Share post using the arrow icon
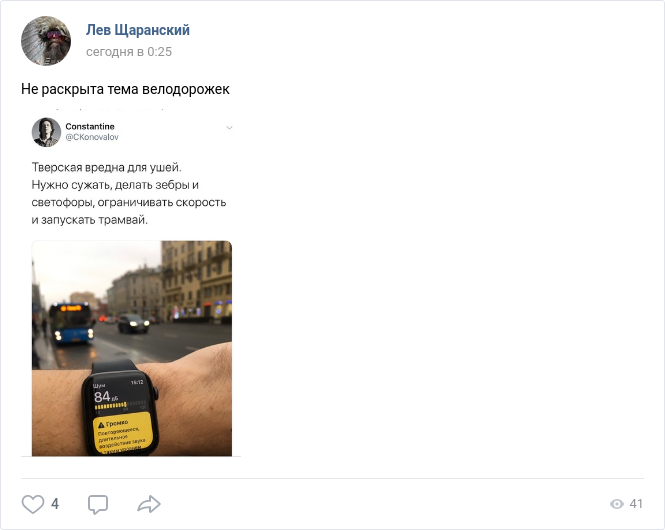Image resolution: width=665 pixels, height=530 pixels. pyautogui.click(x=149, y=504)
